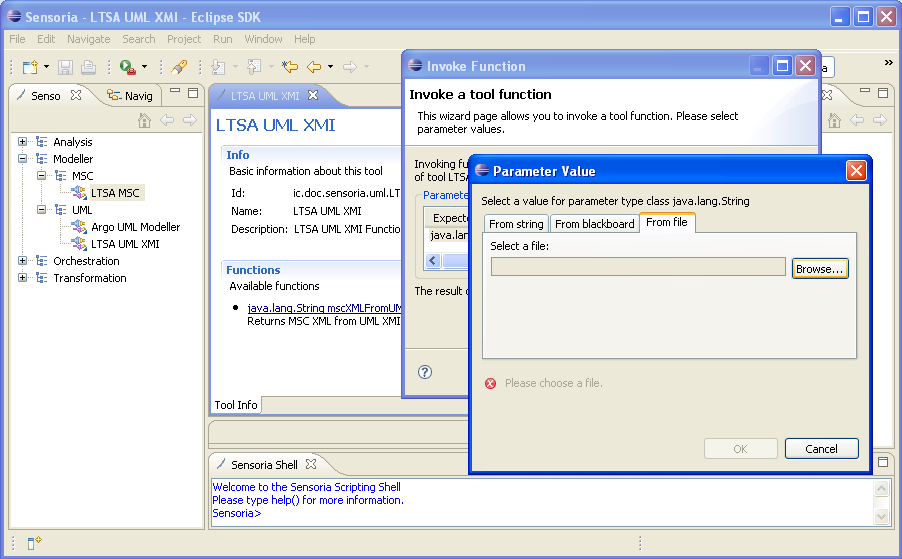Click the Forward arrow in main toolbar
Screen dimensions: 902x559
[350, 67]
